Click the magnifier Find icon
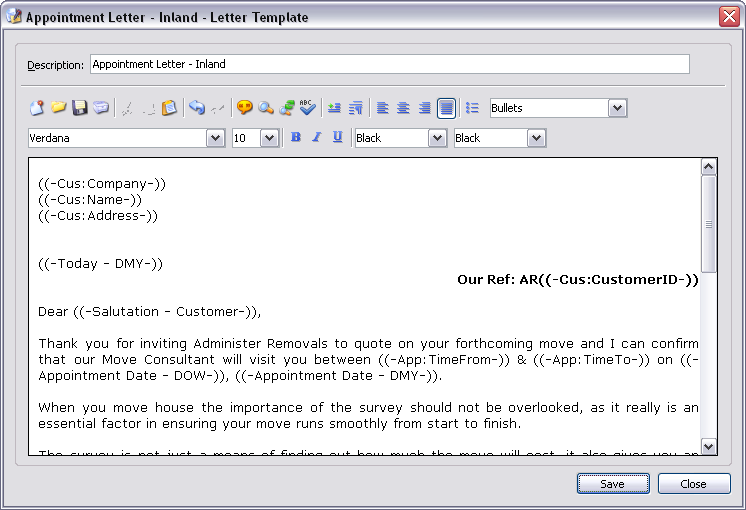746x510 pixels. point(266,108)
